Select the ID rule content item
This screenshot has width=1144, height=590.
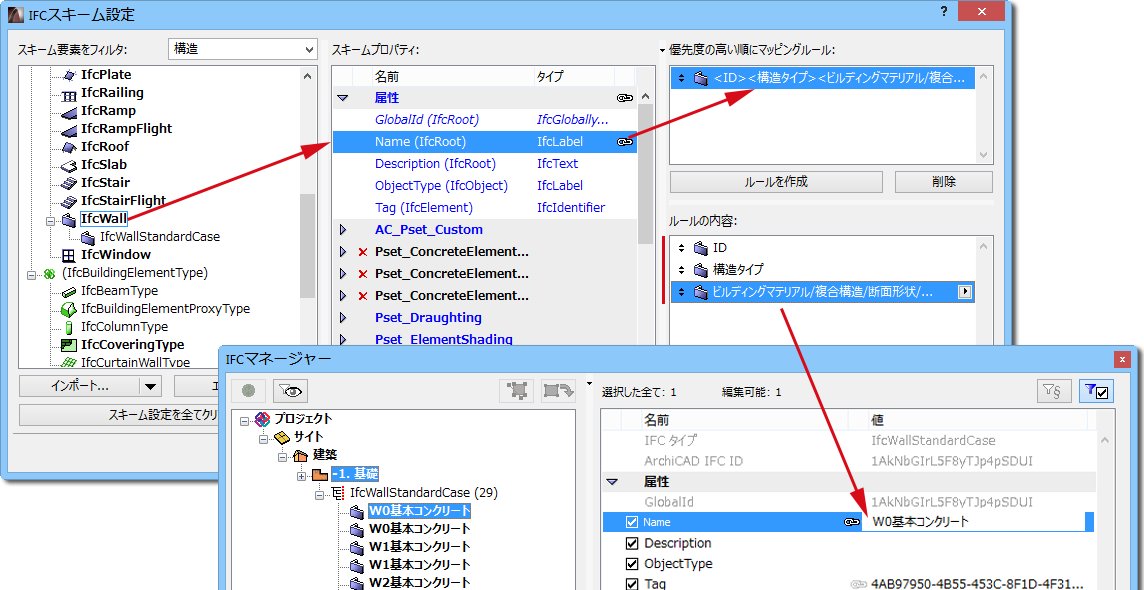pyautogui.click(x=822, y=248)
